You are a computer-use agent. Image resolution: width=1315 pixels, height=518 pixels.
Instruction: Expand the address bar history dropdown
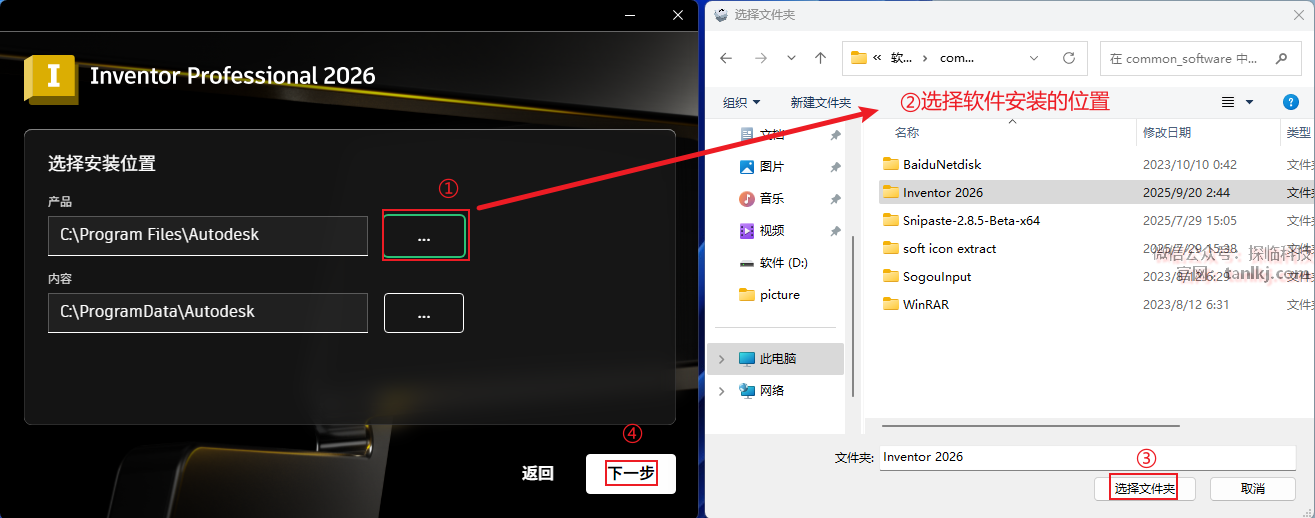pos(1036,58)
